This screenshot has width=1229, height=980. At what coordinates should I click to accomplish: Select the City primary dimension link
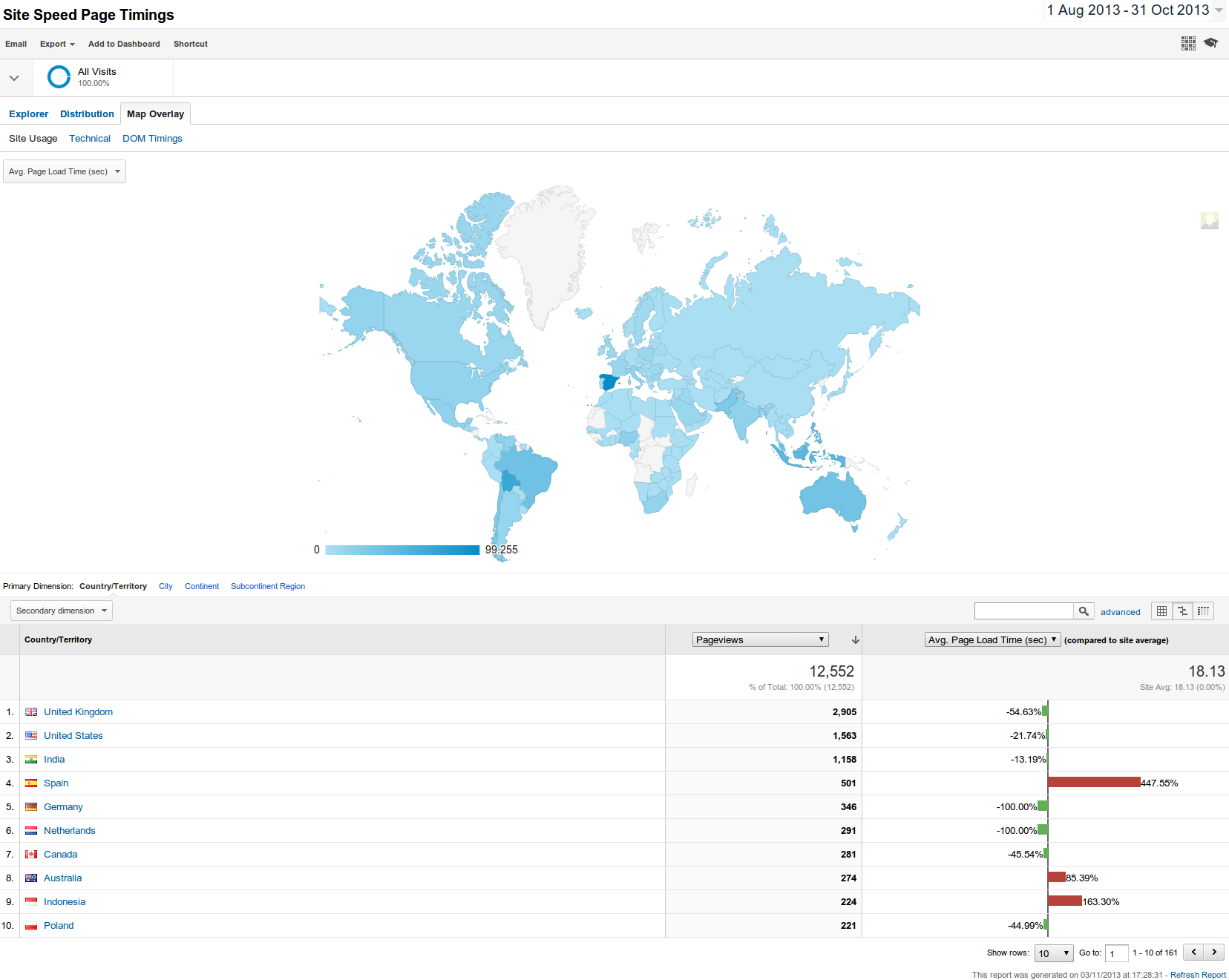coord(165,586)
